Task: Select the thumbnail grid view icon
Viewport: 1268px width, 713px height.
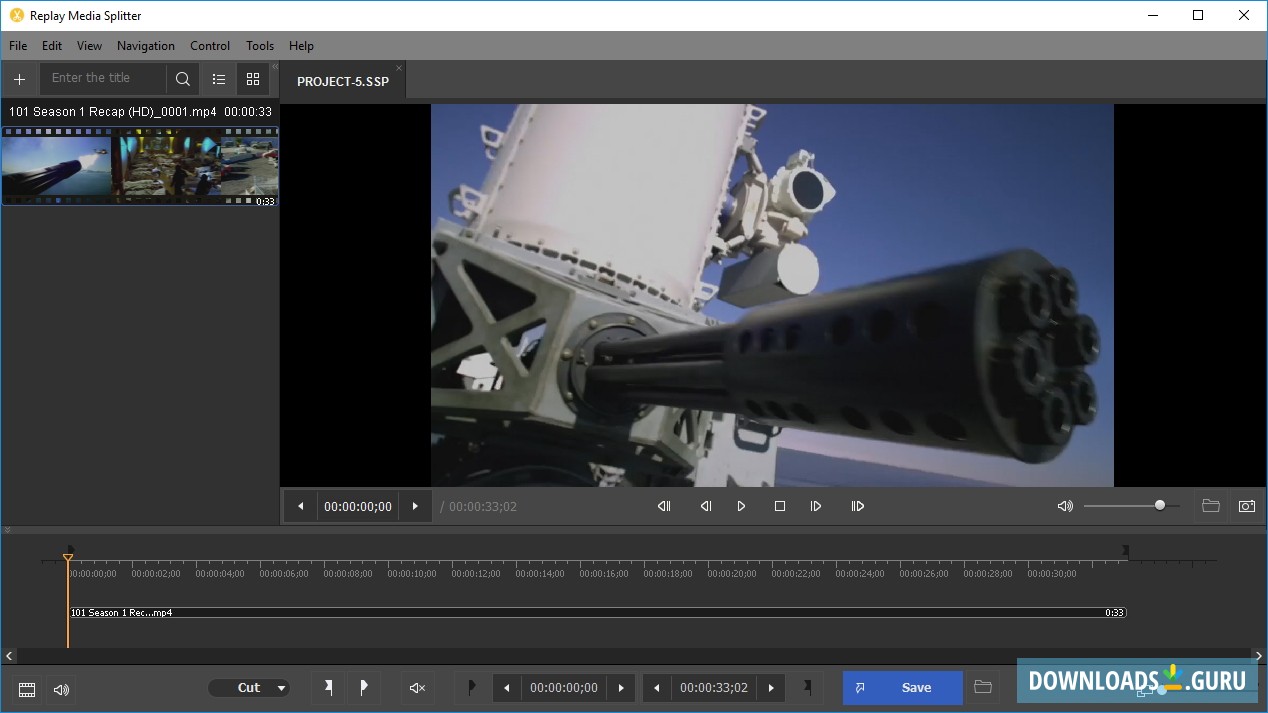Action: (252, 78)
